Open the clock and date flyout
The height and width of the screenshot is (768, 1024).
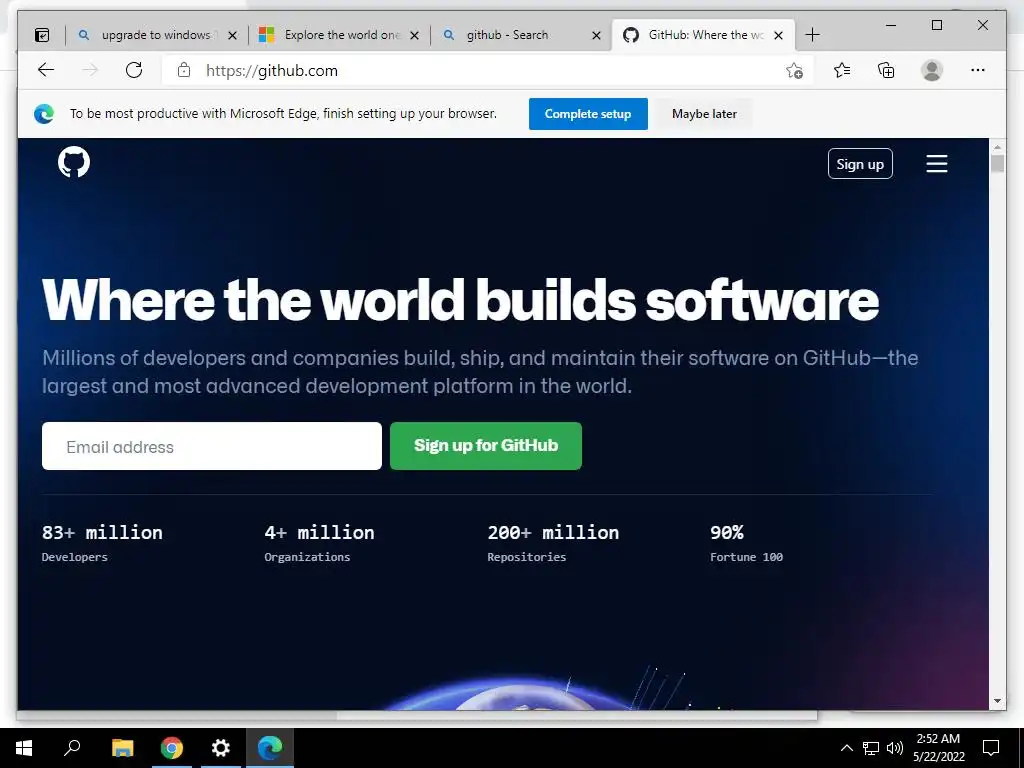tap(938, 748)
